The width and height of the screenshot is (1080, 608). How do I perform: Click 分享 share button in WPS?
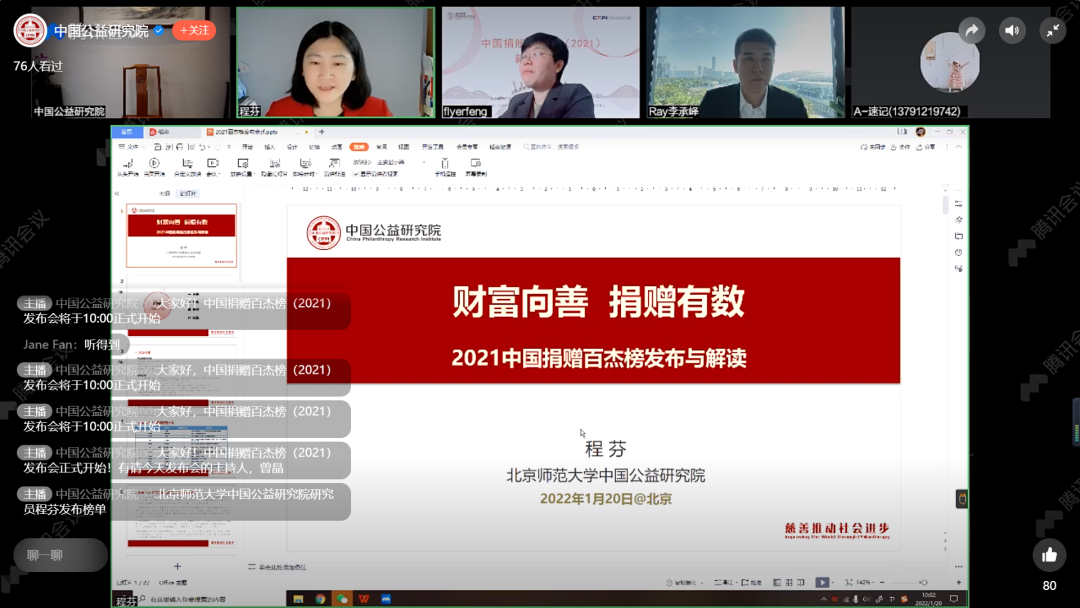pyautogui.click(x=926, y=147)
